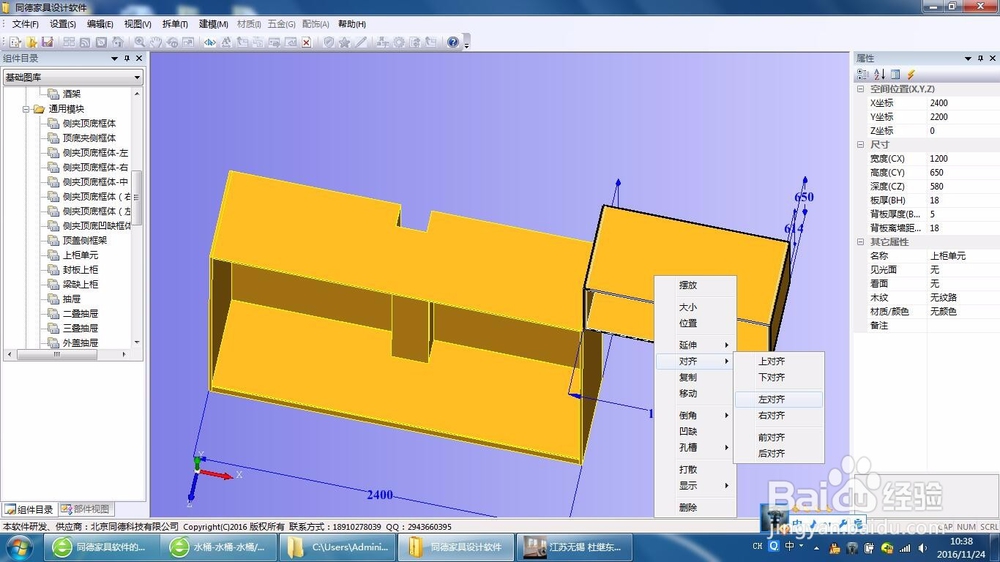
Task: Choose 左对齐 from align submenu
Action: point(778,399)
